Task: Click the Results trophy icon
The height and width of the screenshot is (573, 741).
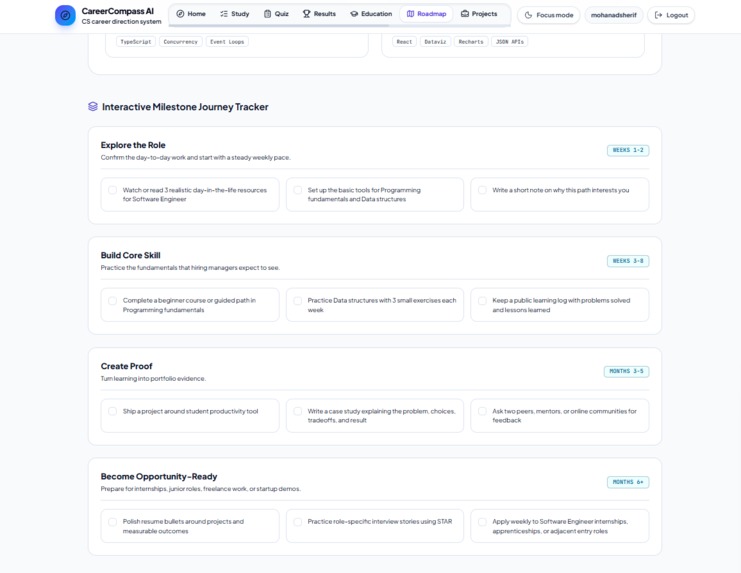Action: (x=307, y=14)
